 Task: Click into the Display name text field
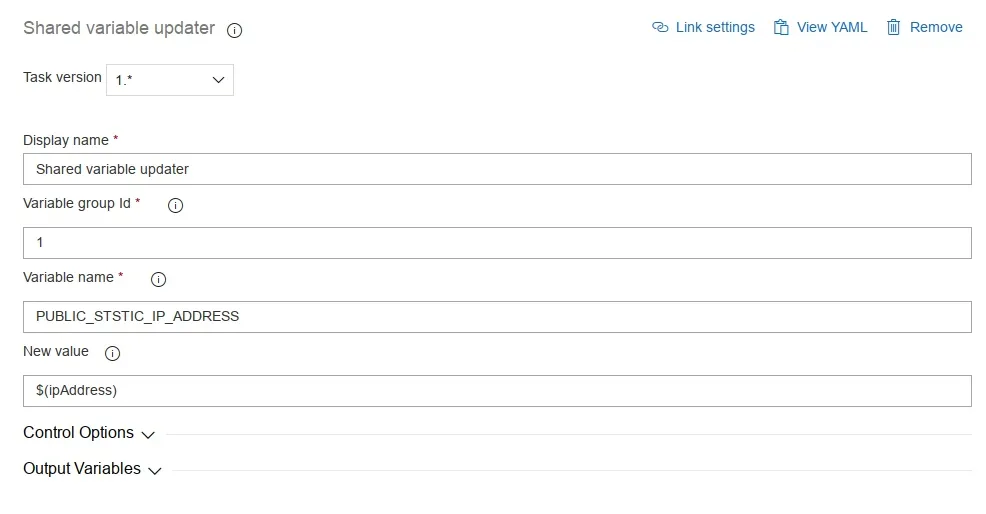497,169
